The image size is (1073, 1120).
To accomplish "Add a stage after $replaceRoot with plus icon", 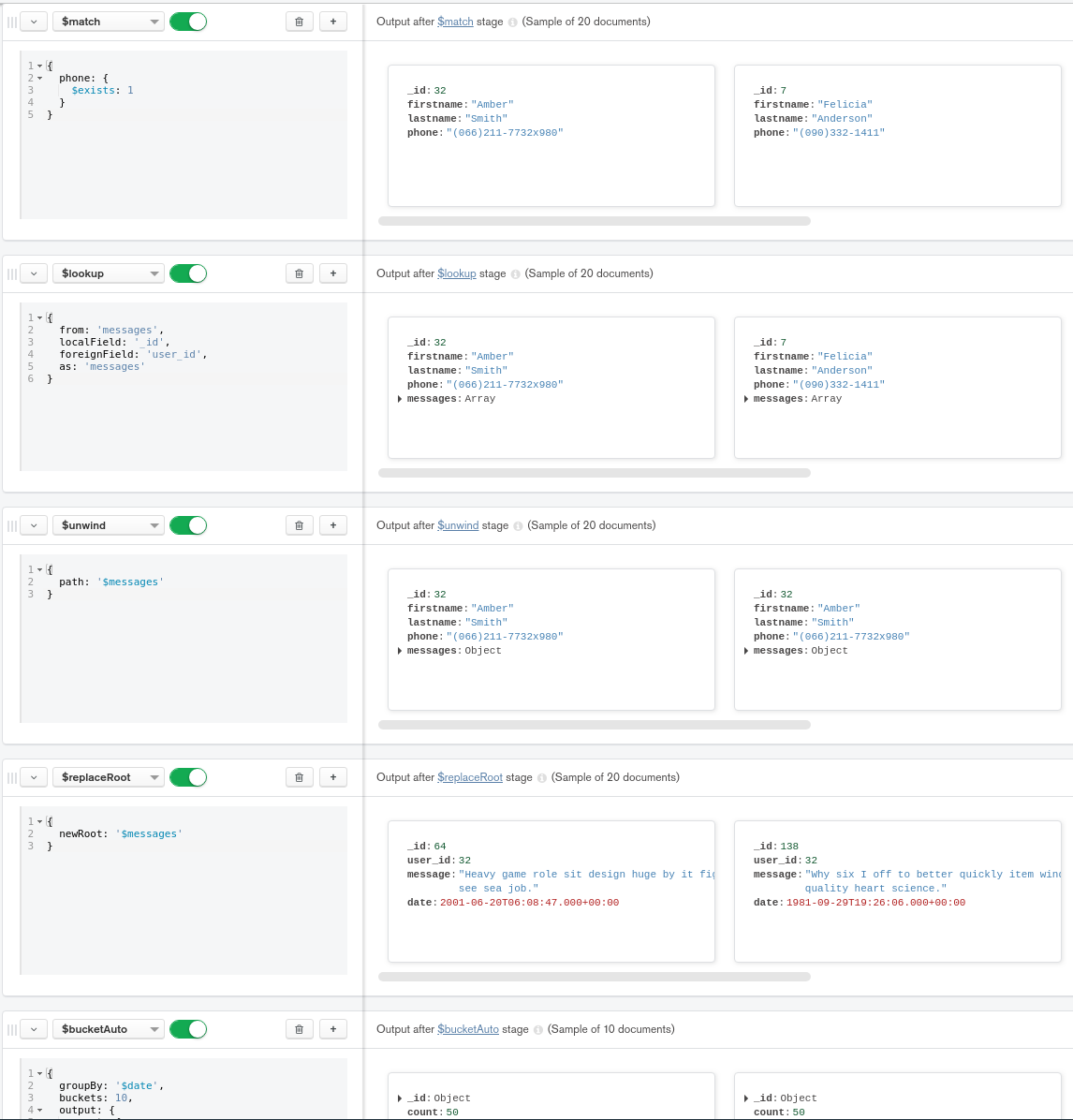I will click(333, 777).
